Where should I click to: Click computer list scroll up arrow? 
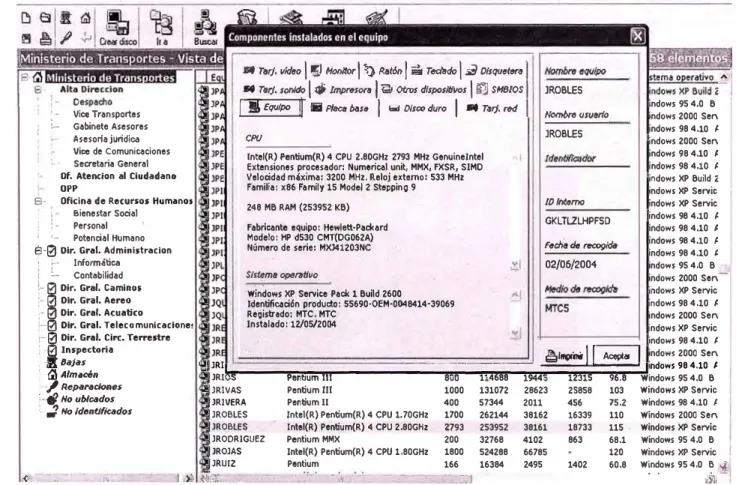pos(724,77)
